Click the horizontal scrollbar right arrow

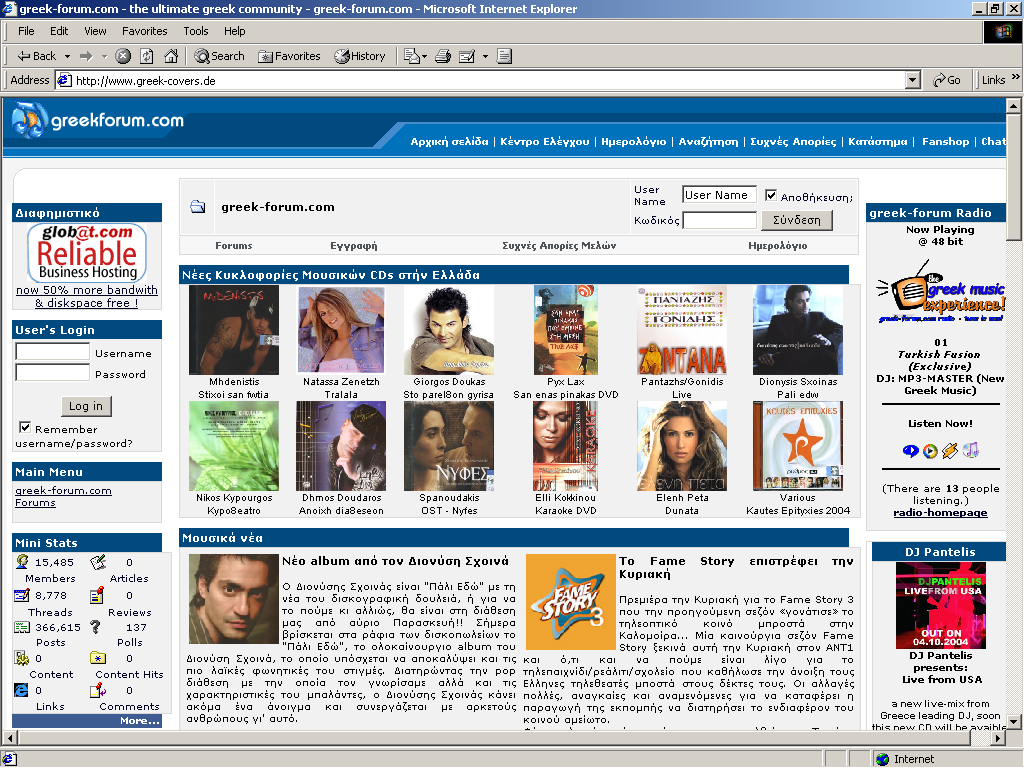(x=998, y=738)
